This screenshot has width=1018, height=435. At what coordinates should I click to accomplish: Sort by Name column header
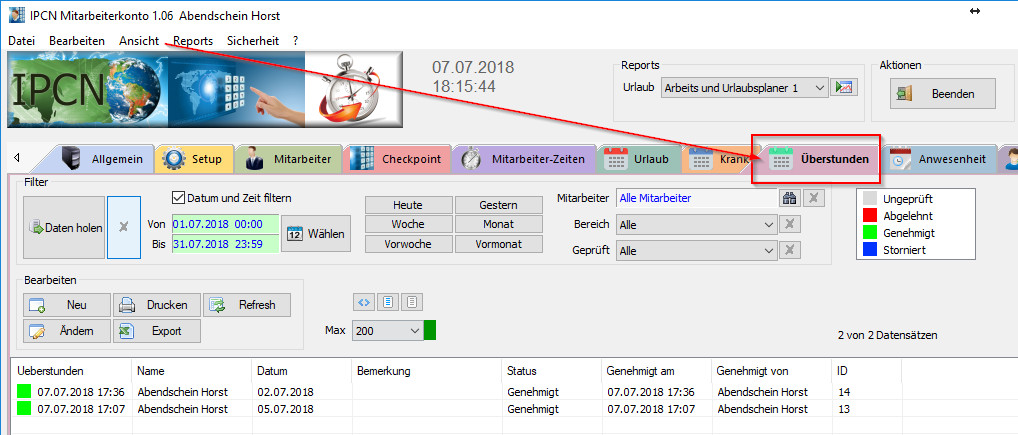(192, 371)
